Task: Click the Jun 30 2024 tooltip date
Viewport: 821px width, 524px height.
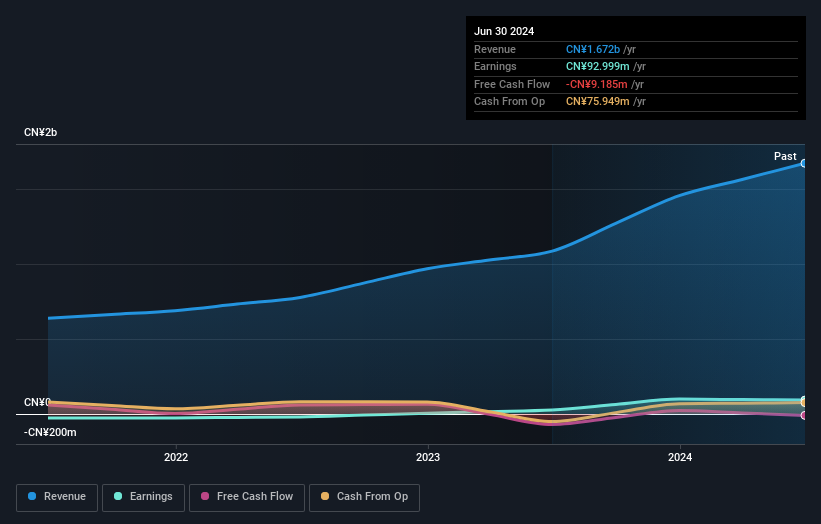Action: (x=504, y=31)
